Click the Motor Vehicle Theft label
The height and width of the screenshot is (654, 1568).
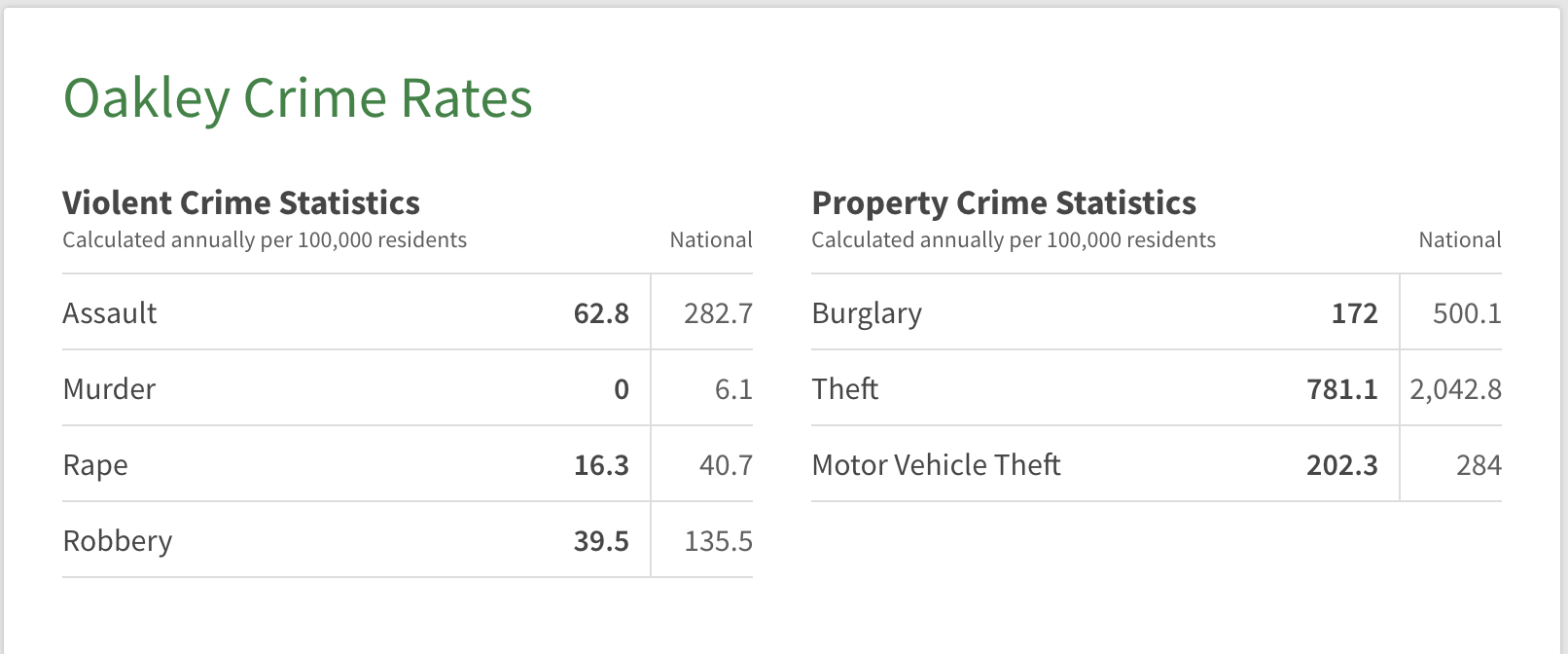[x=936, y=465]
